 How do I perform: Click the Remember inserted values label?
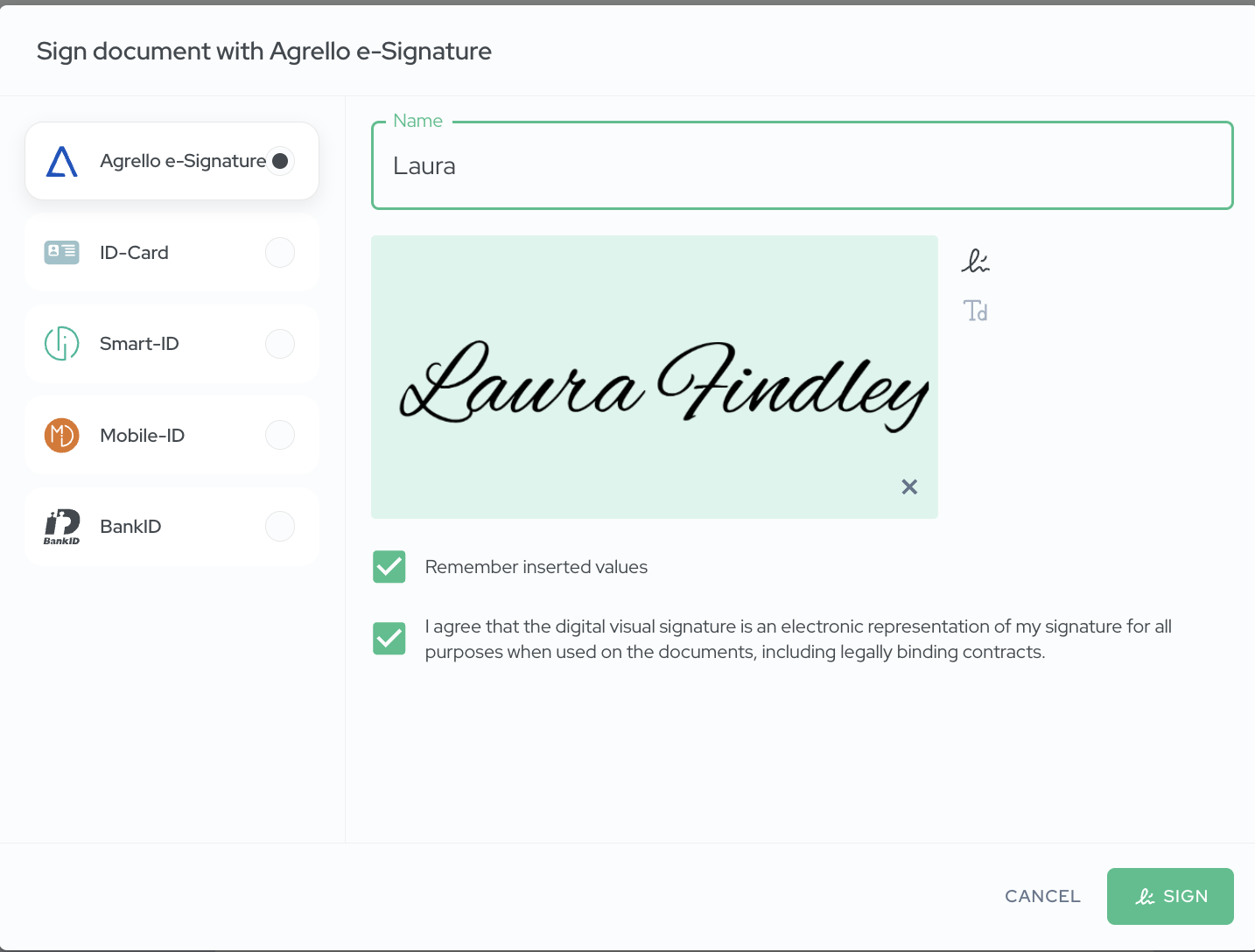point(536,567)
